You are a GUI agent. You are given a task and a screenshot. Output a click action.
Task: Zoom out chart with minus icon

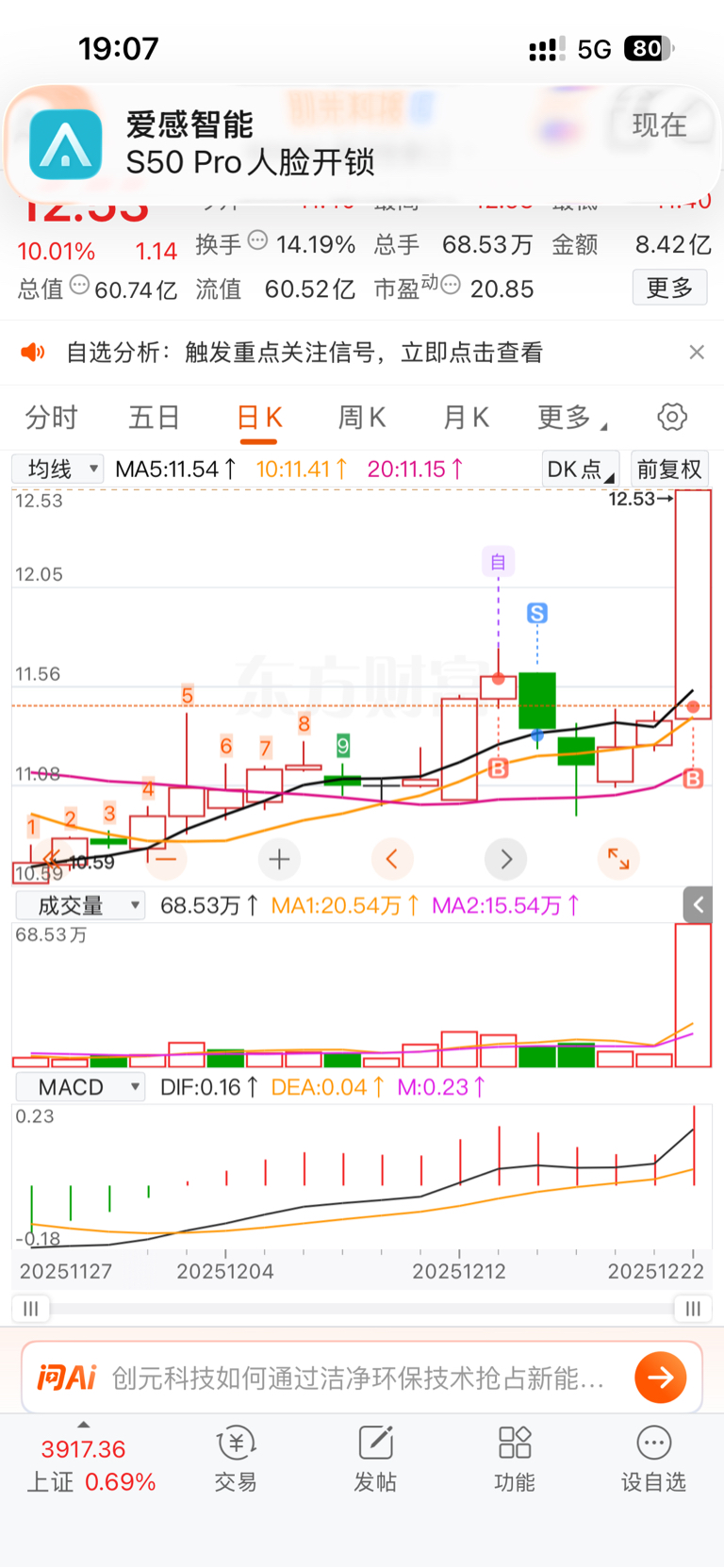[x=166, y=859]
